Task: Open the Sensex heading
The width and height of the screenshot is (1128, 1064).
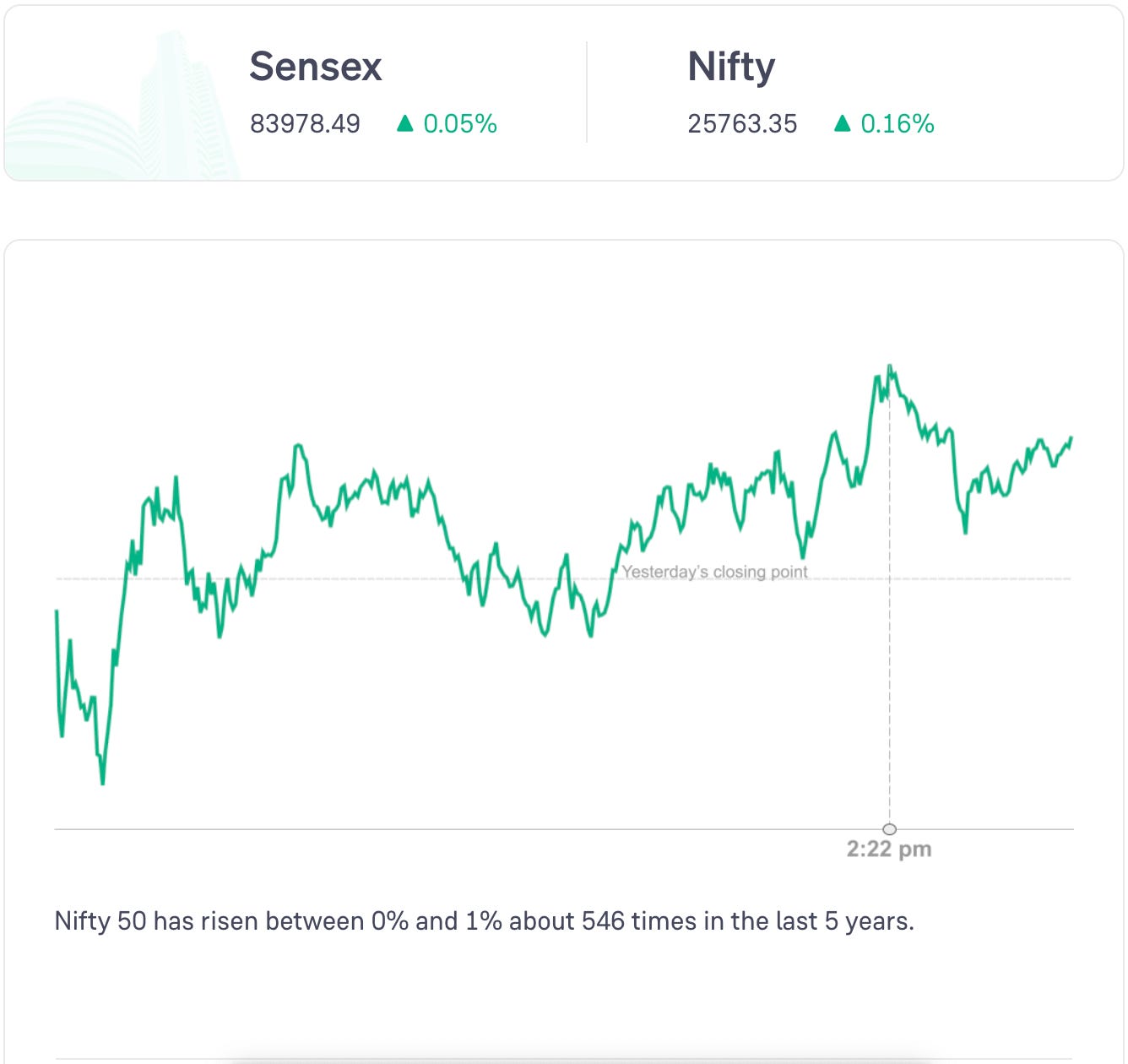Action: pyautogui.click(x=316, y=67)
